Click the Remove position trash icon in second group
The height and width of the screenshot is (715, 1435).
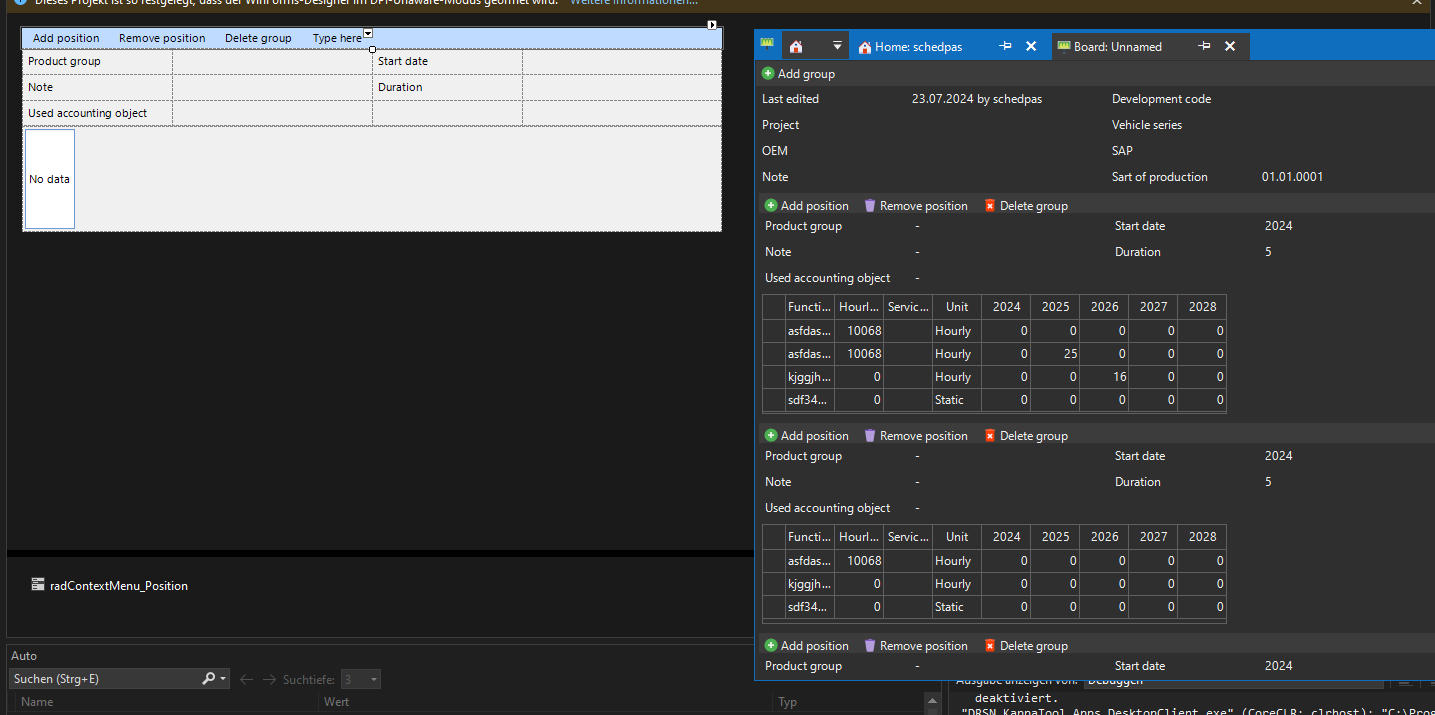870,435
